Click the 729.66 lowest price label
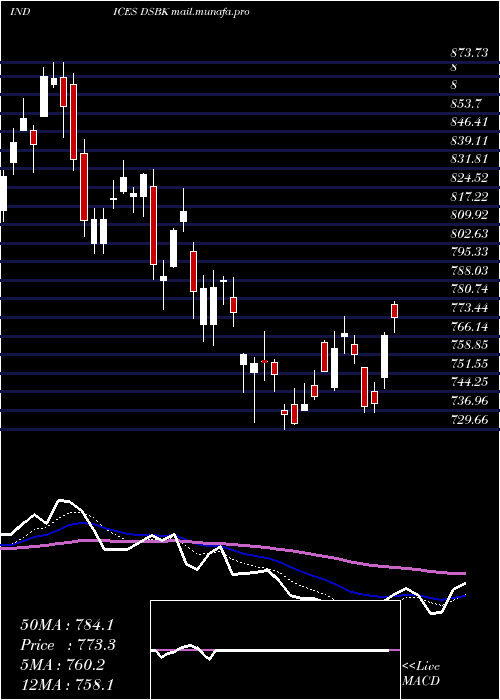Viewport: 500px width, 700px height. 469,420
